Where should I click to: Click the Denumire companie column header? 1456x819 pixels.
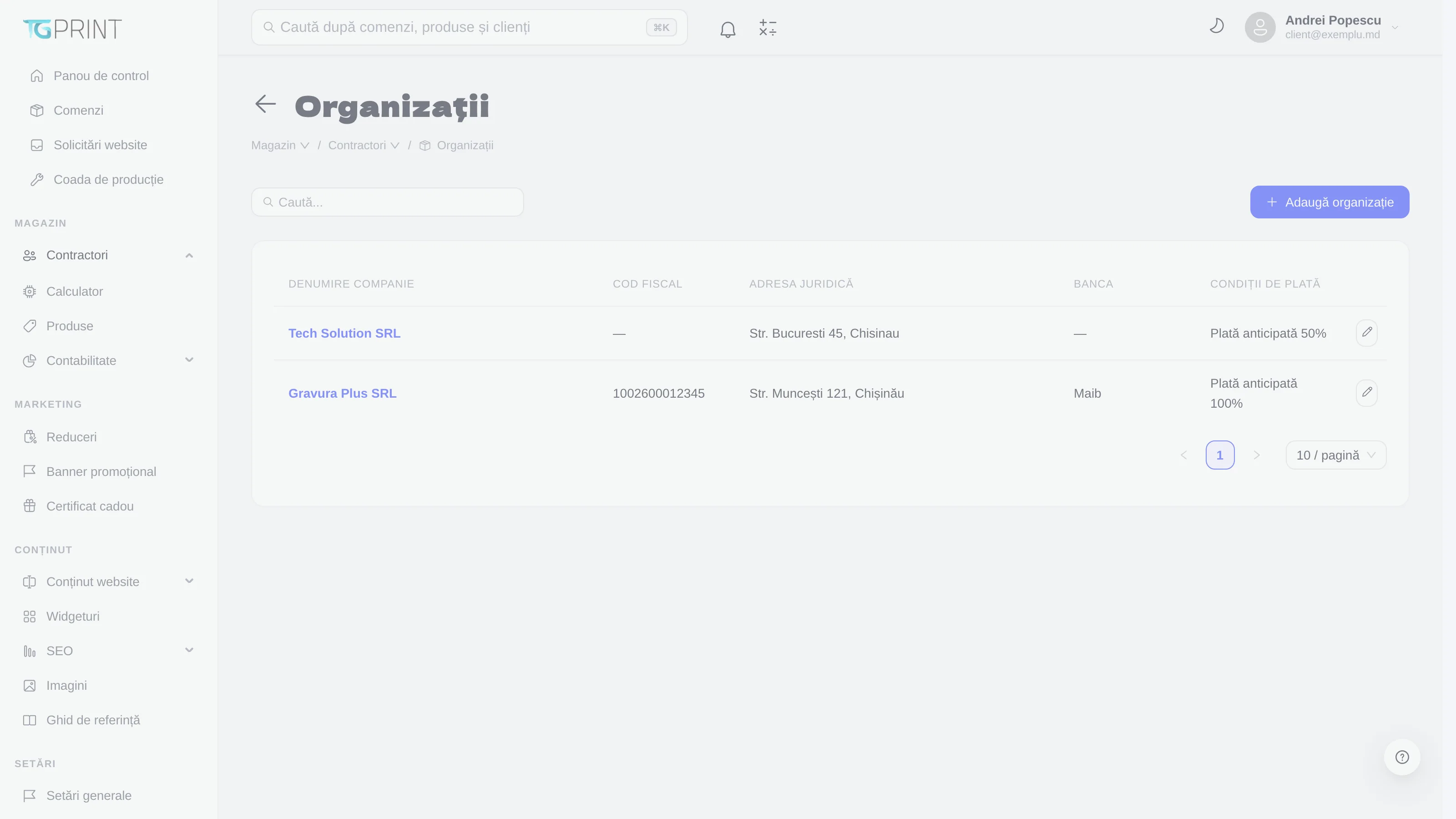[351, 284]
